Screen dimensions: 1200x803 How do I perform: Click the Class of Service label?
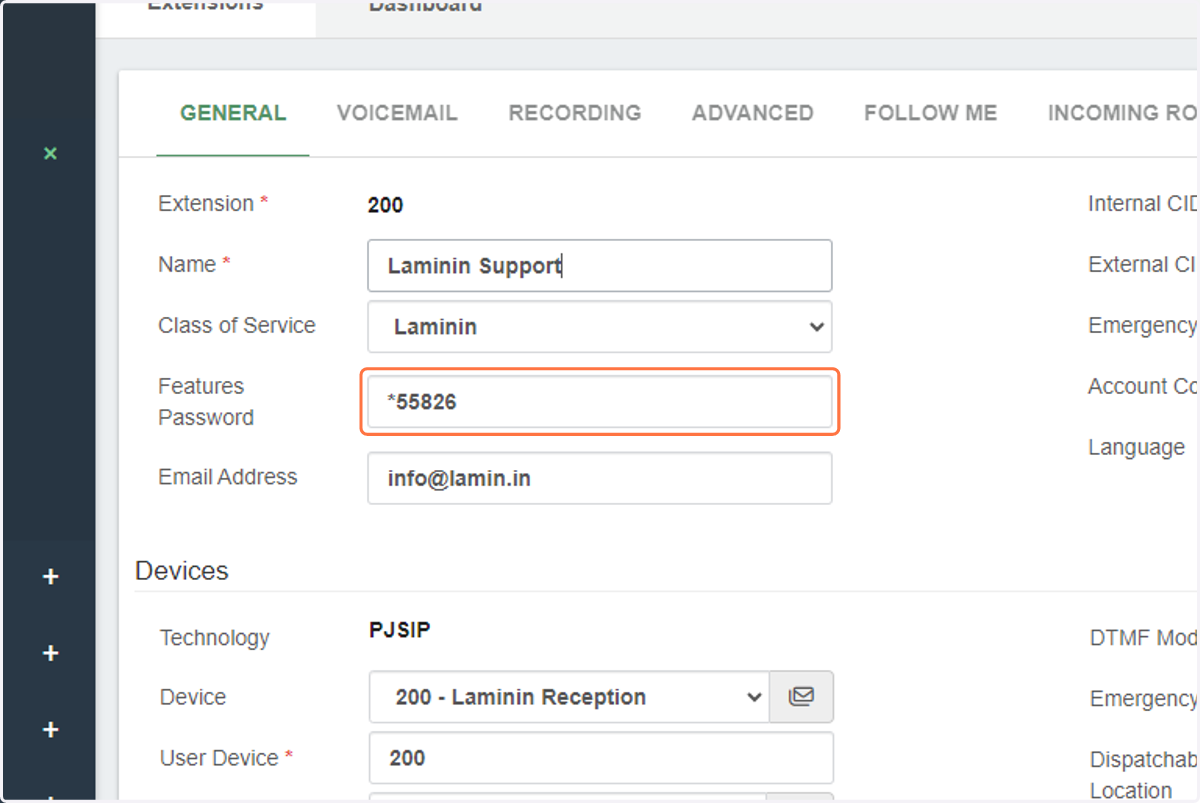point(237,326)
